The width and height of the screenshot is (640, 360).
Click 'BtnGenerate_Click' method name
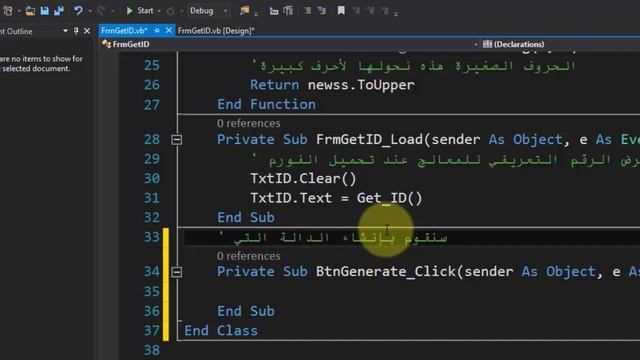point(386,272)
